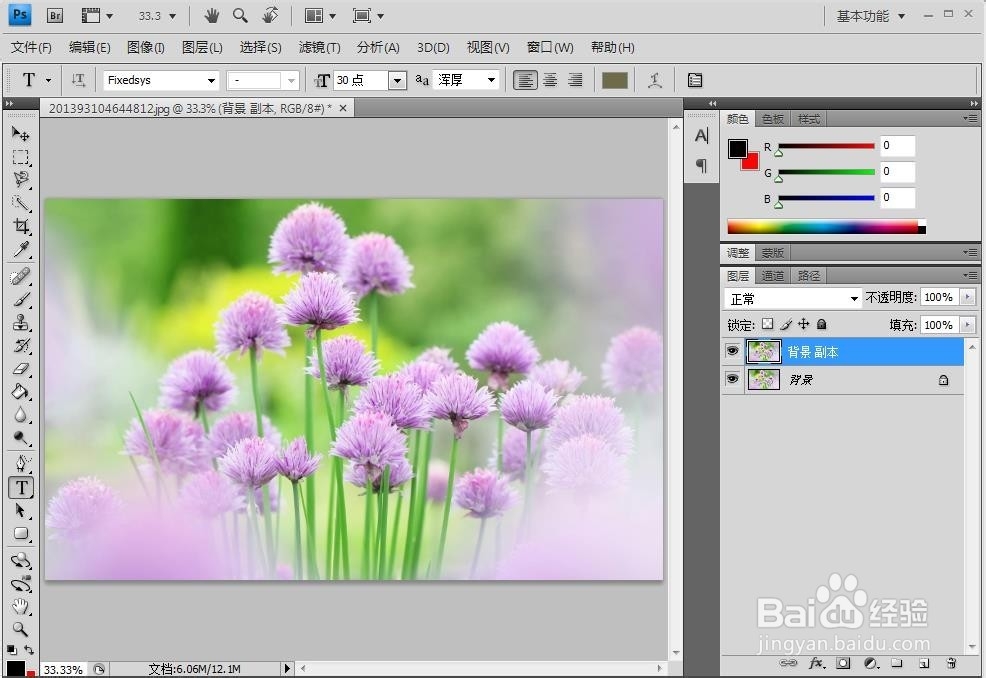986x678 pixels.
Task: Select the Horizontal Type tool
Action: point(21,487)
